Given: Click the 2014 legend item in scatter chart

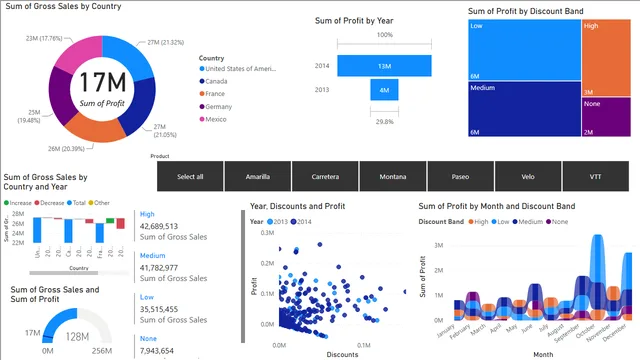Looking at the screenshot, I should click(x=301, y=222).
